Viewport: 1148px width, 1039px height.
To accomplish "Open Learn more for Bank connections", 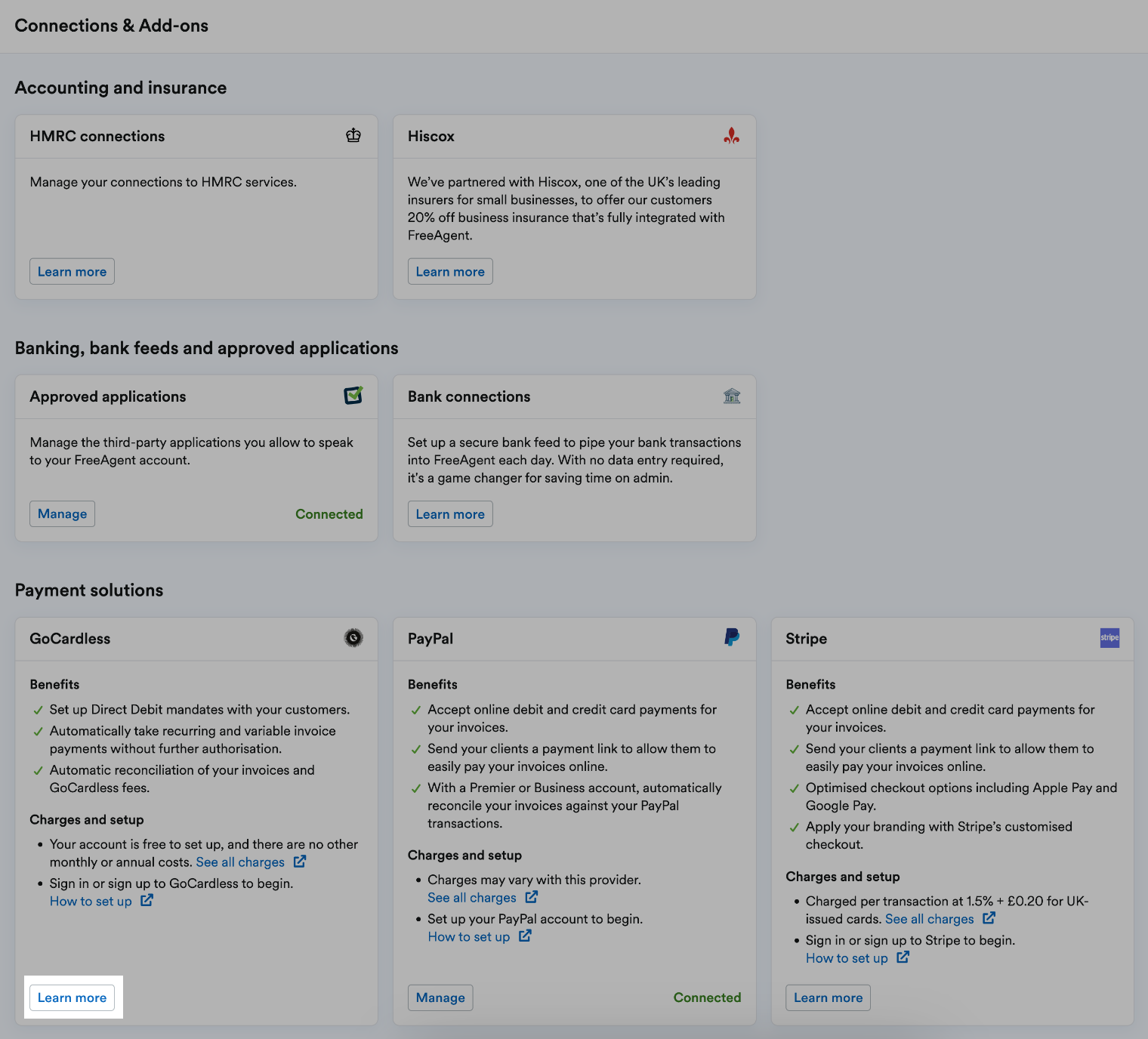I will point(450,513).
